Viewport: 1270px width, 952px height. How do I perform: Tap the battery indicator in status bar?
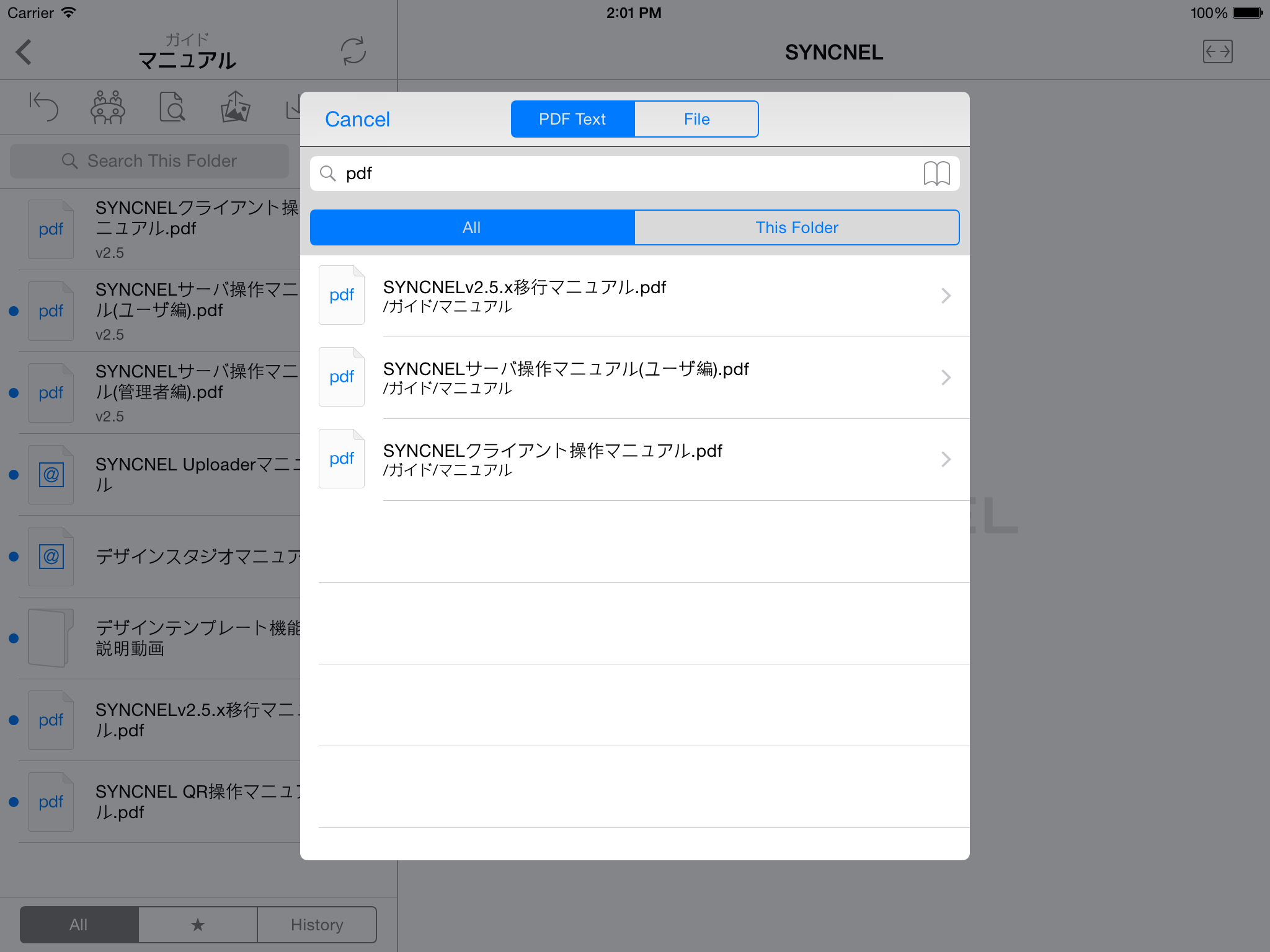tap(1248, 13)
